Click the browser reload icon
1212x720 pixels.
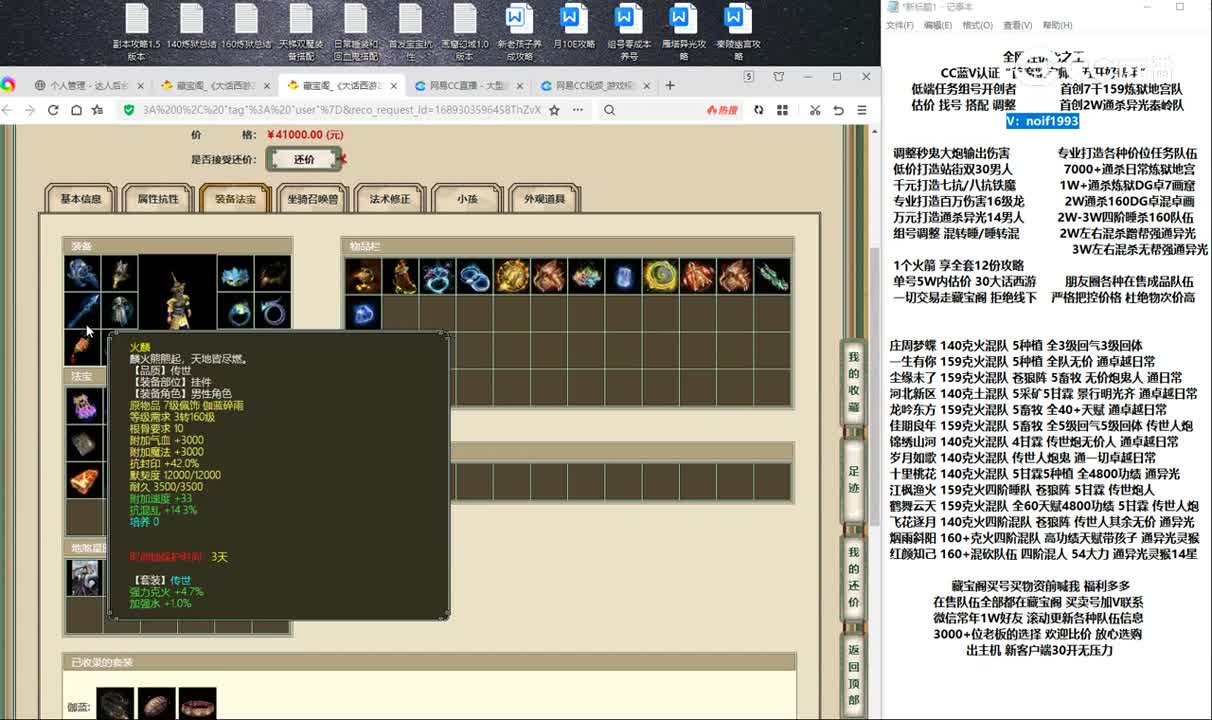(53, 110)
